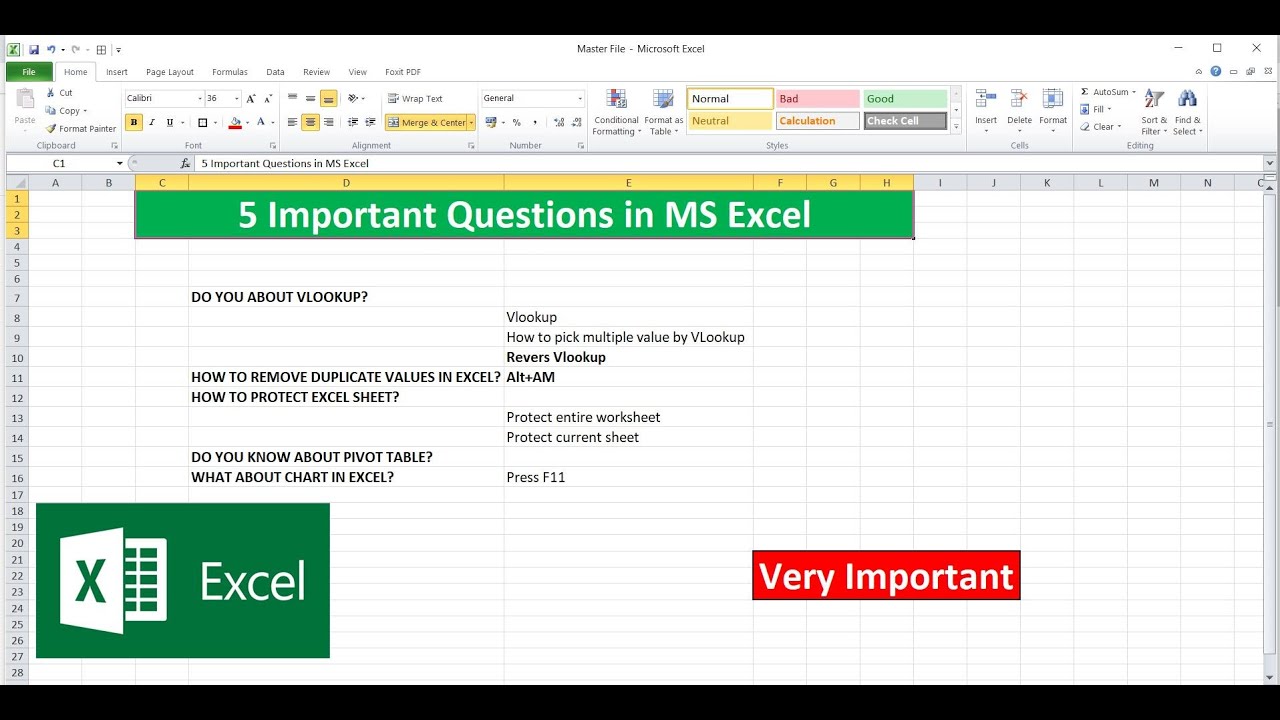
Task: Switch to the Page Layout tab
Action: pos(170,72)
